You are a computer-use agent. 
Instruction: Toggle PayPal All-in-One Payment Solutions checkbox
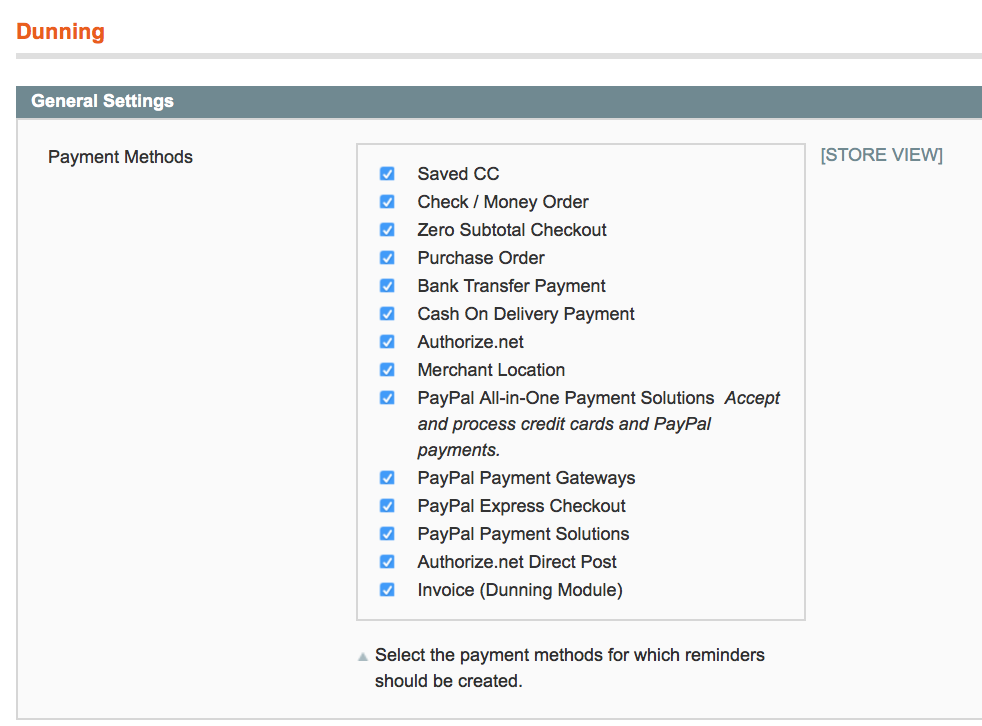tap(387, 398)
